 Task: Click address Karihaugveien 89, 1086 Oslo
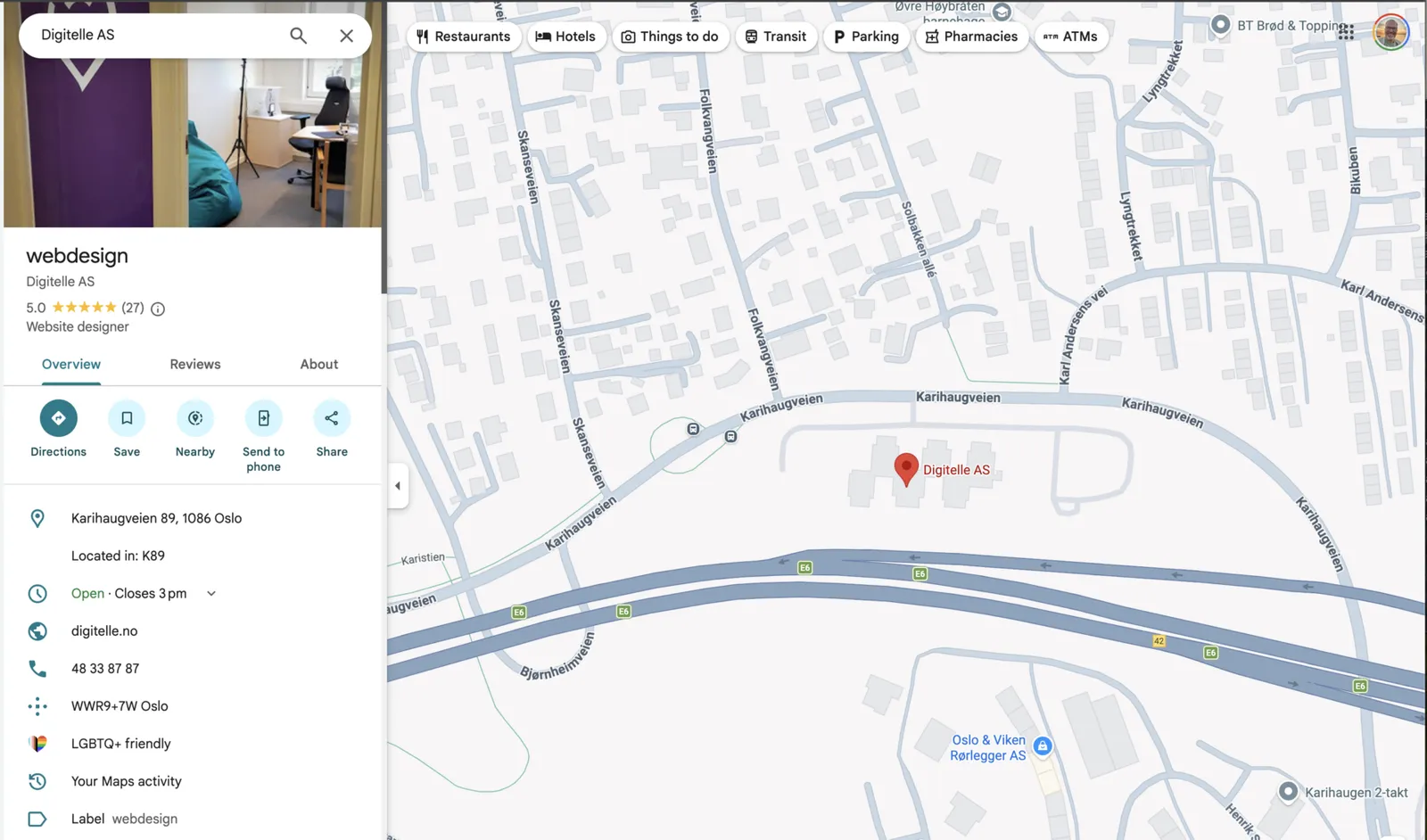pos(156,518)
